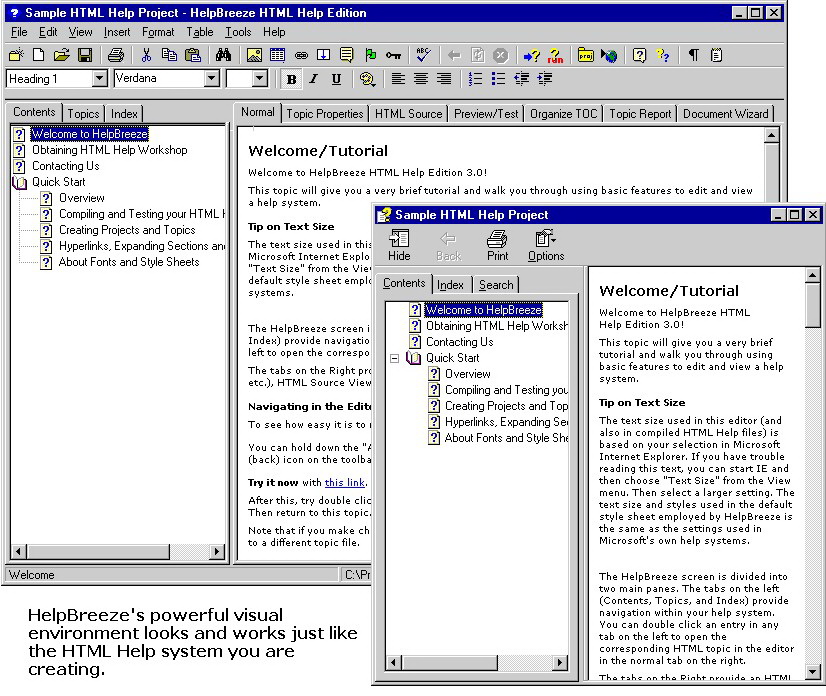Click the Cut scissors icon
This screenshot has height=696, width=826.
pos(146,55)
